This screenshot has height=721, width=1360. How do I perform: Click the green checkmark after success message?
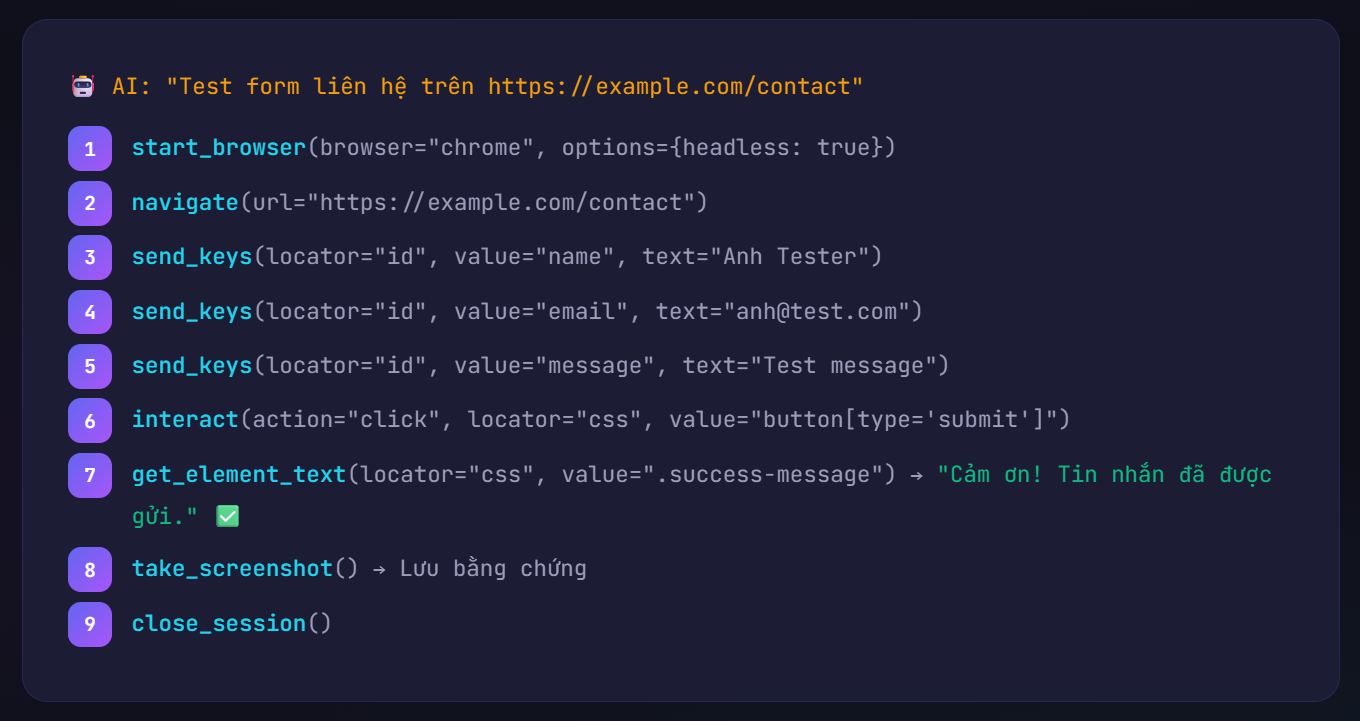(228, 516)
